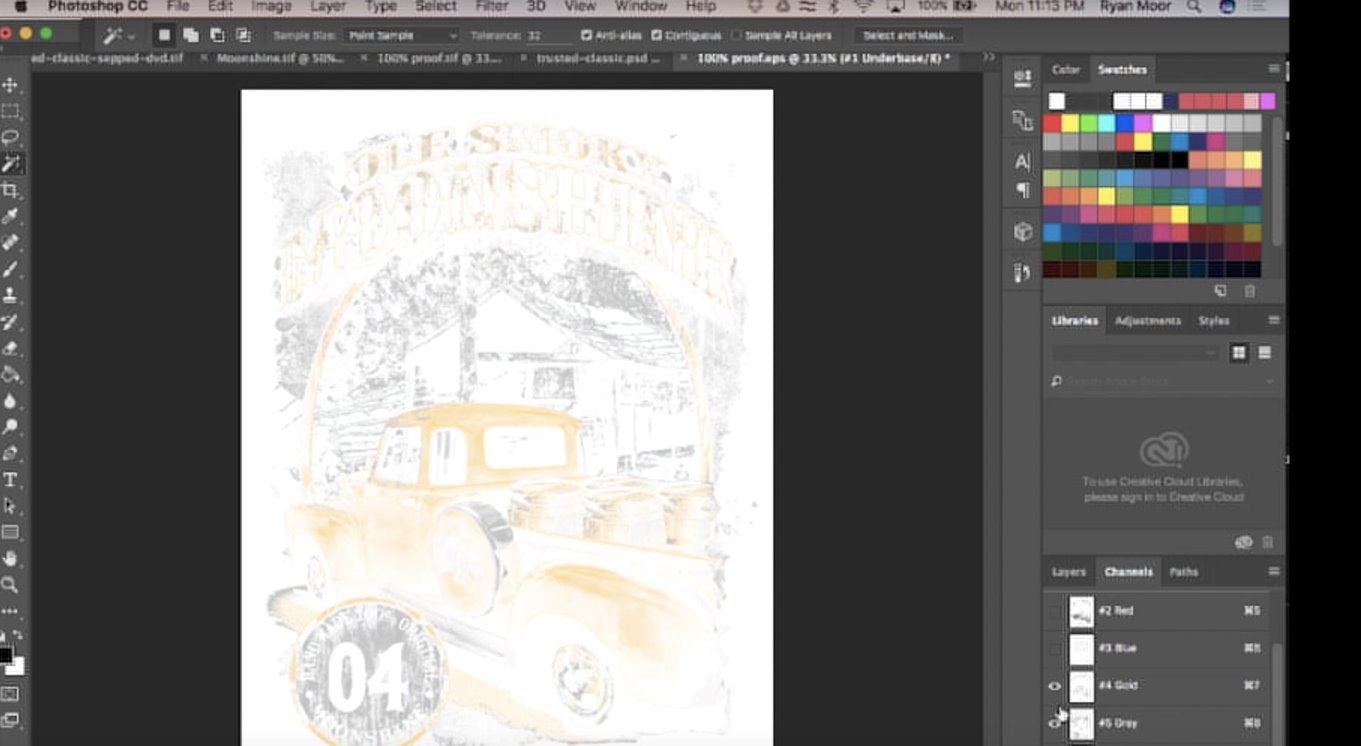Open the Channels panel menu
Image resolution: width=1361 pixels, height=746 pixels.
tap(1274, 571)
